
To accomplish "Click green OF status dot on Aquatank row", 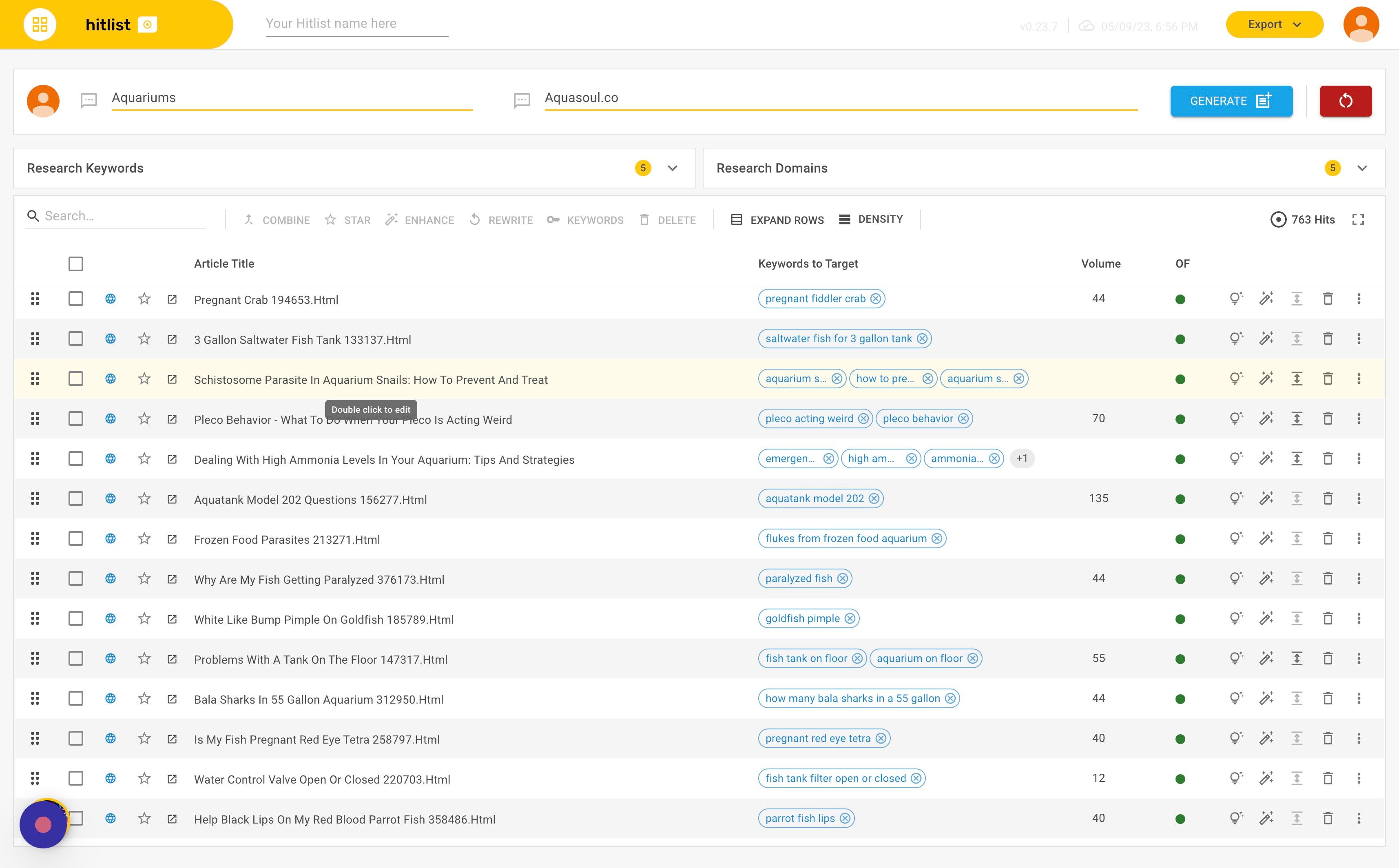I will point(1180,499).
